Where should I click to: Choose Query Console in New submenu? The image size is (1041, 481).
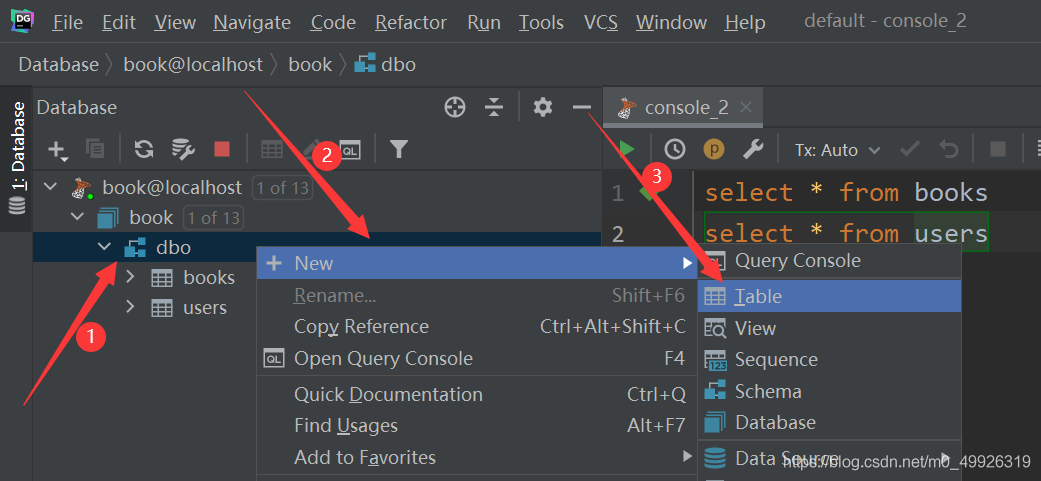pyautogui.click(x=830, y=261)
